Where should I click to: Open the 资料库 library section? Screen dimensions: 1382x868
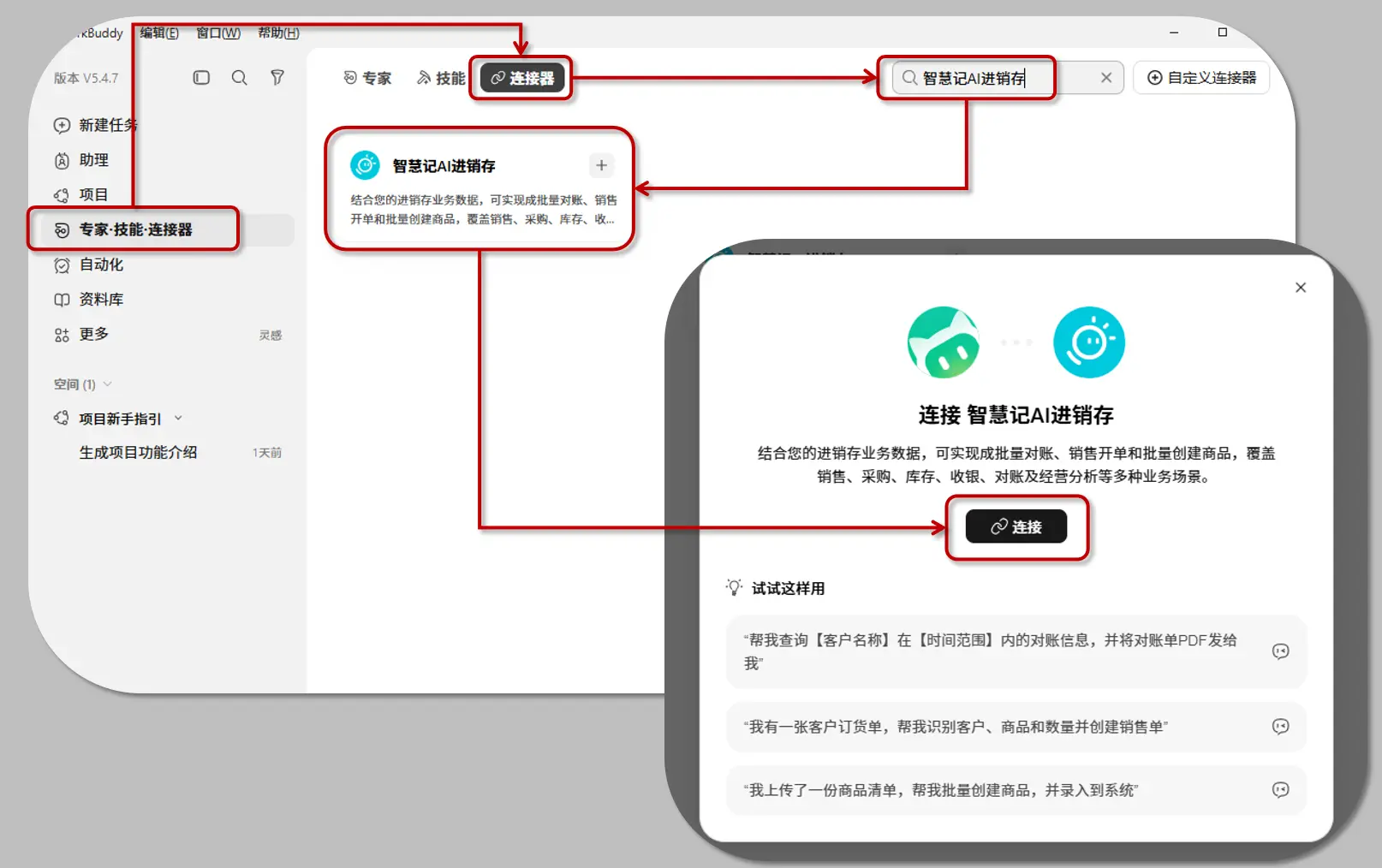click(88, 300)
